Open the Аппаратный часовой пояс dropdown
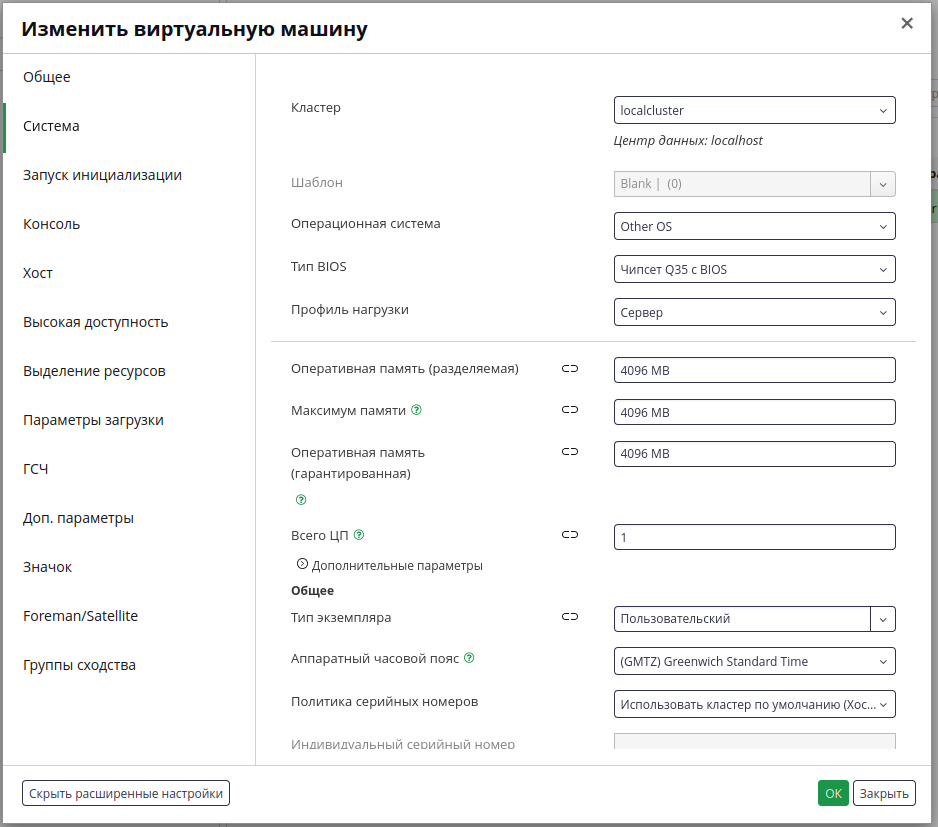 [754, 661]
